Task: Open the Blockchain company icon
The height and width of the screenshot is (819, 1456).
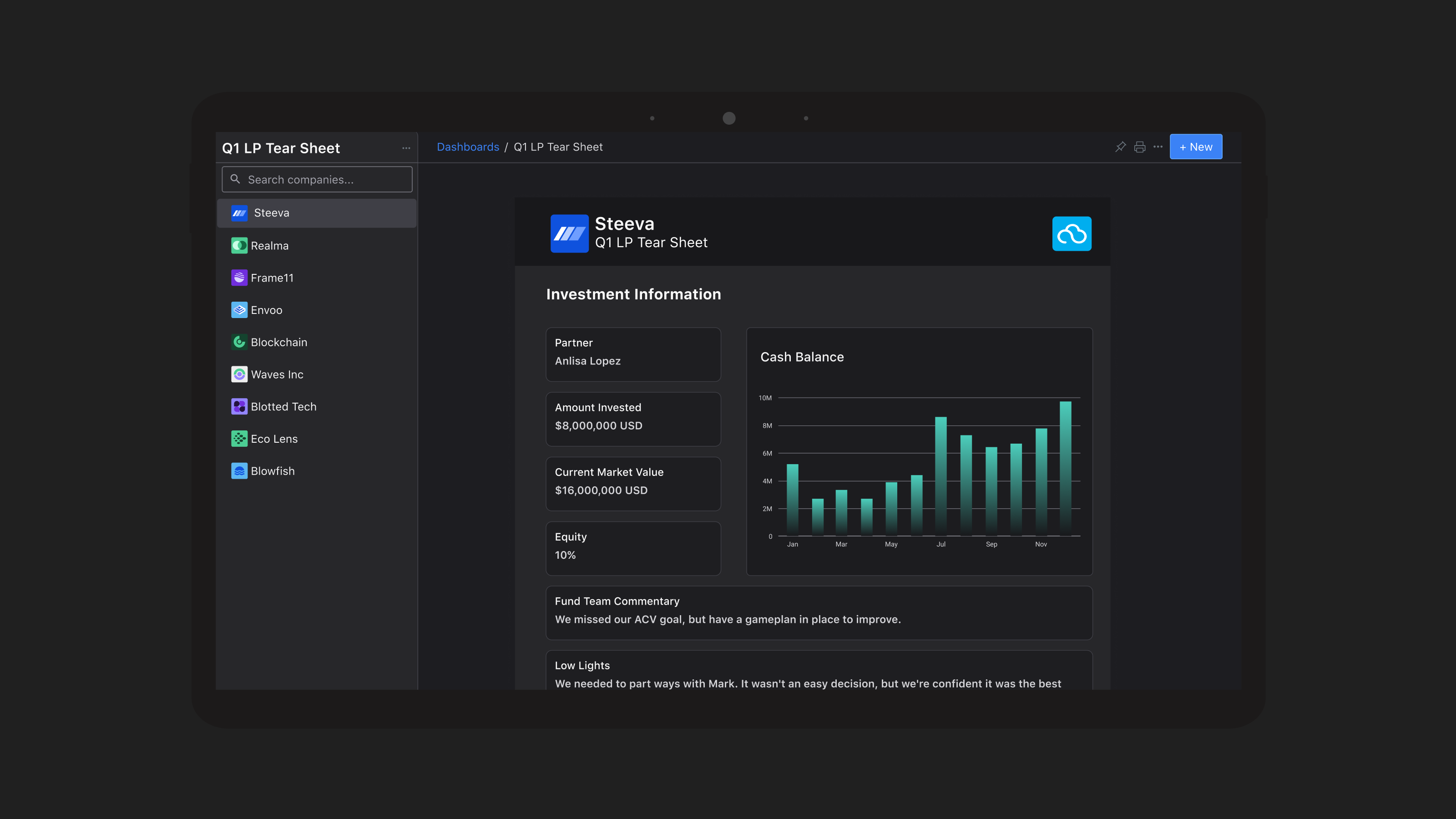Action: pos(239,343)
